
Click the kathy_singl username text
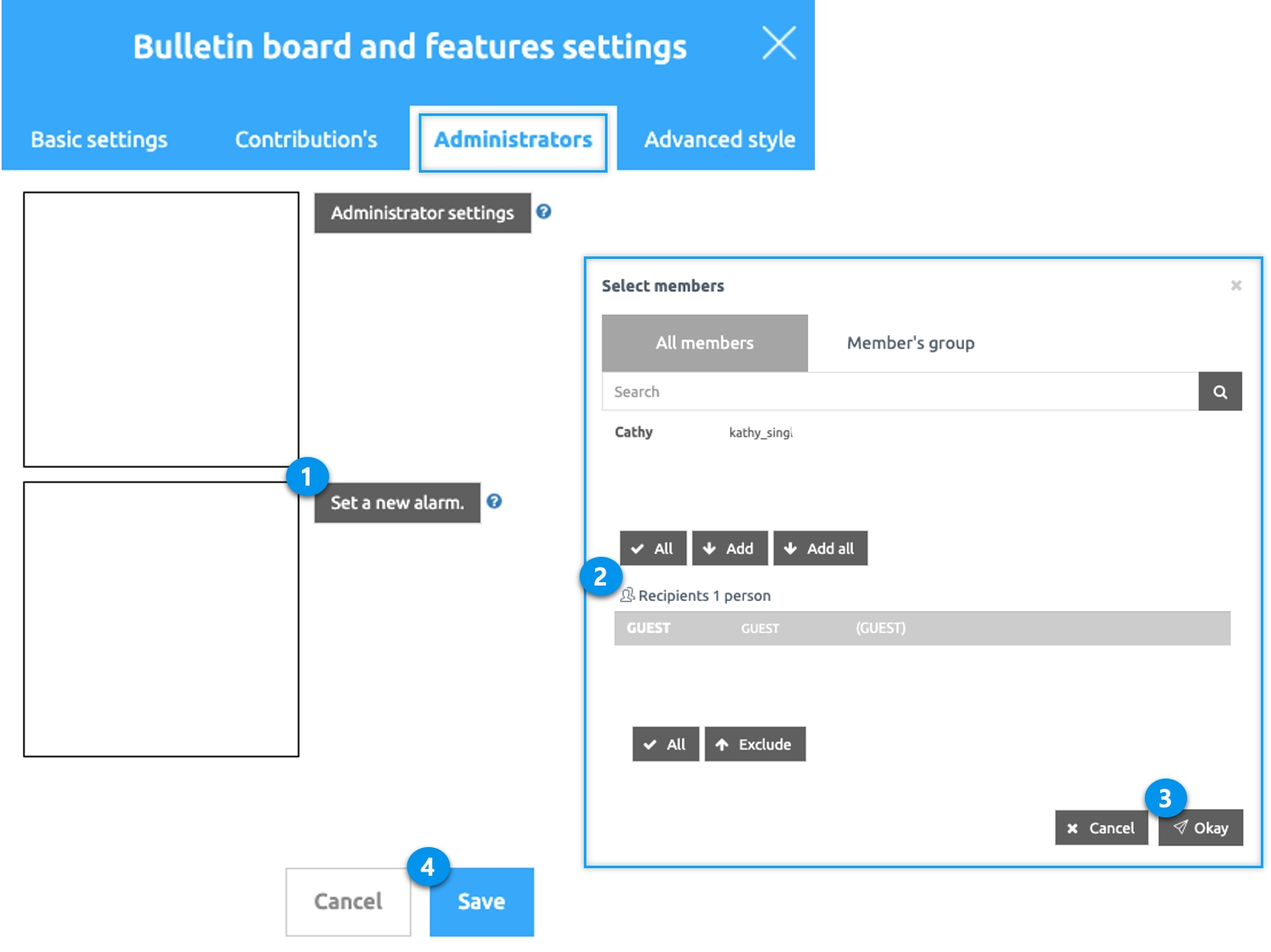(761, 432)
